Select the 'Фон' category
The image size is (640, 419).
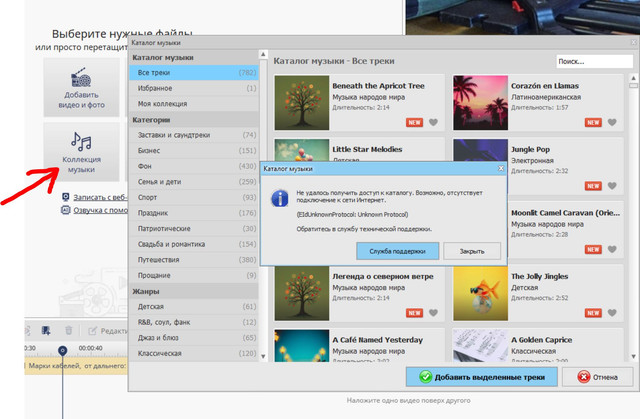click(194, 166)
